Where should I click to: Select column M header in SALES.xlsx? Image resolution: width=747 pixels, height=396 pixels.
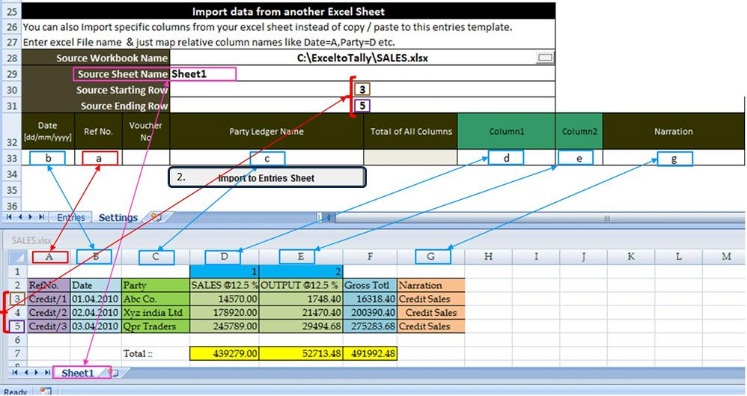[x=726, y=257]
